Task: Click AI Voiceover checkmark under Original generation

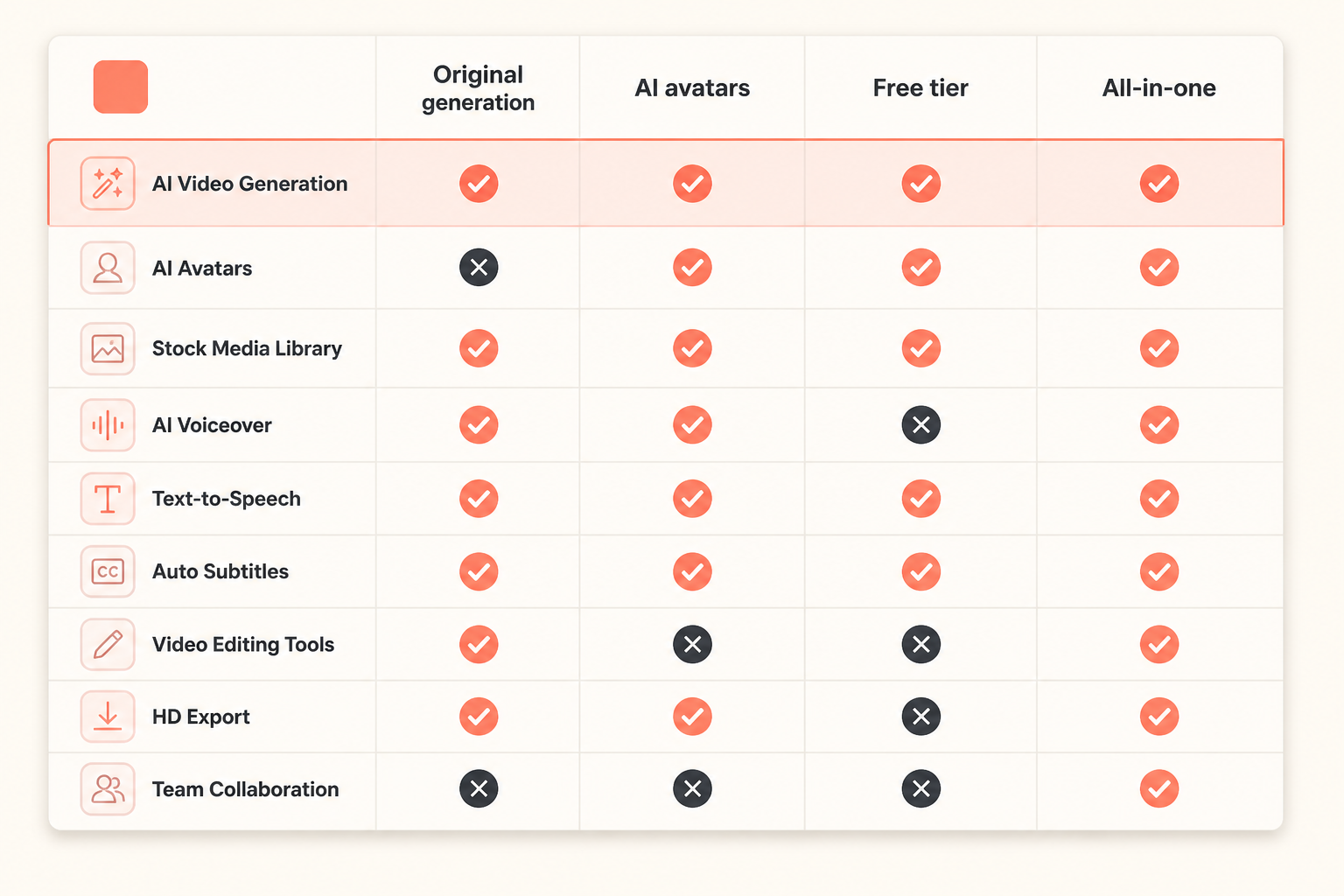Action: coord(479,425)
